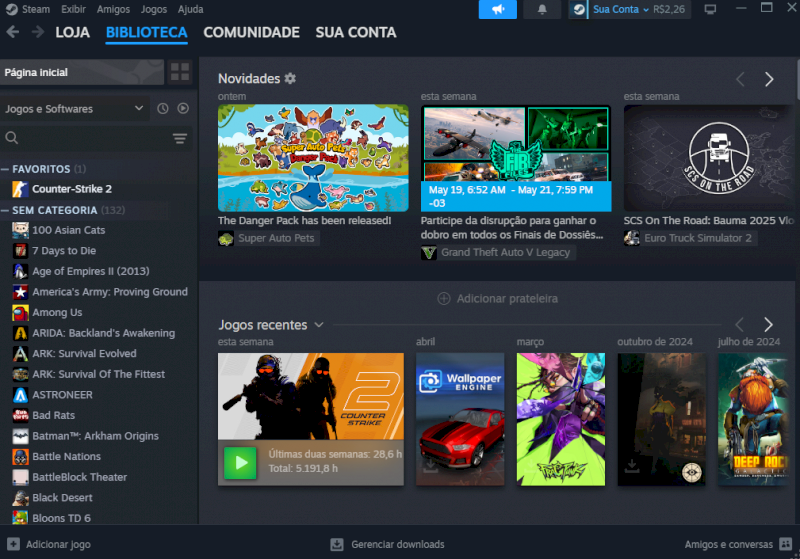The image size is (800, 559).
Task: Click Grand Theft Auto V Legacy tag
Action: pos(505,252)
